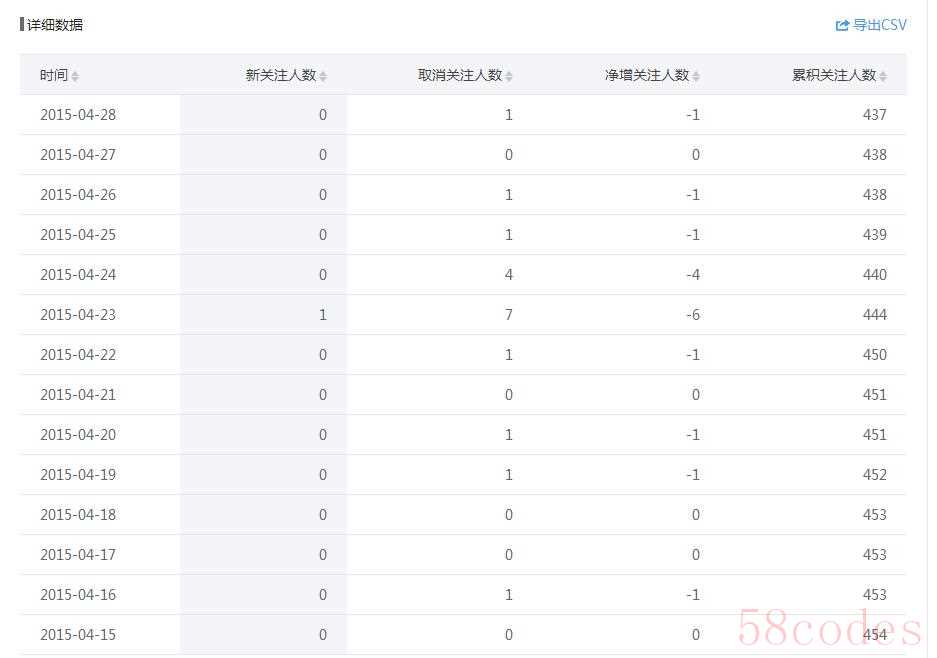937x658 pixels.
Task: Click the sort arrows beside 新关注人数
Action: [323, 76]
